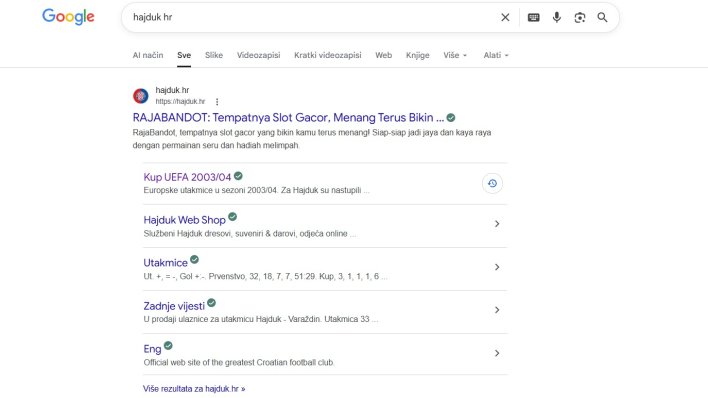708x398 pixels.
Task: Click the snippet Official web site of the greatest
Action: point(238,362)
